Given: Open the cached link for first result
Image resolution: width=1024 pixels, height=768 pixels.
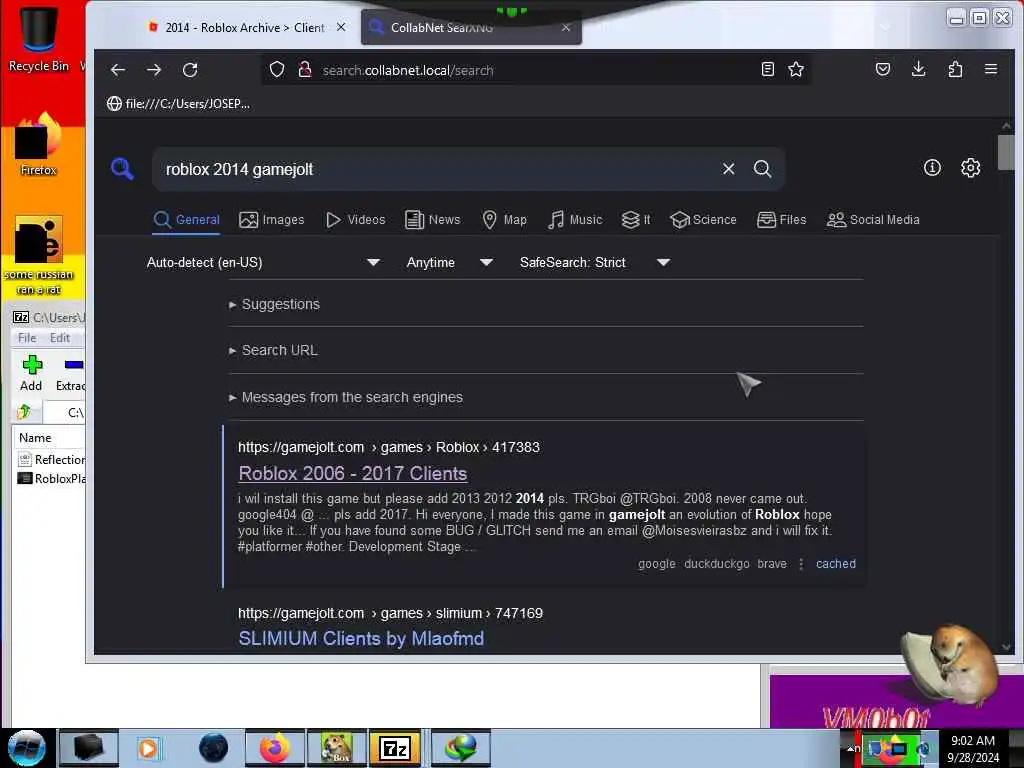Looking at the screenshot, I should click(835, 564).
